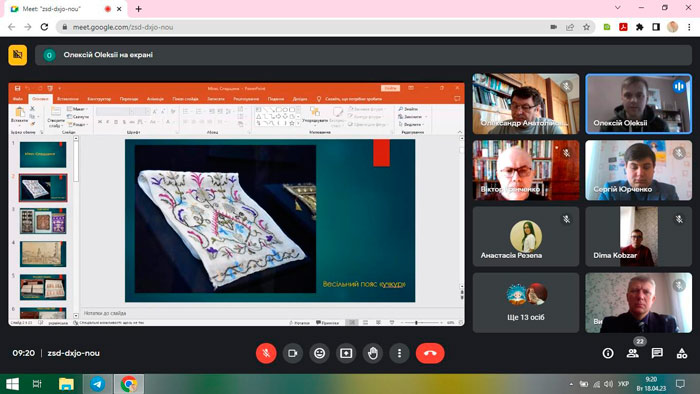Show hidden system tray icons
700x394 pixels.
tap(571, 384)
